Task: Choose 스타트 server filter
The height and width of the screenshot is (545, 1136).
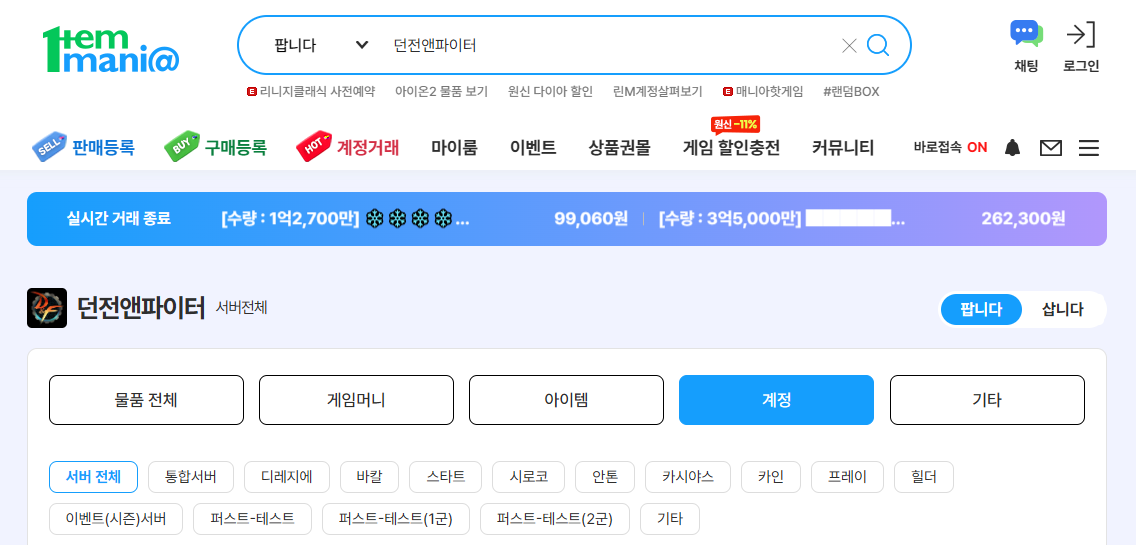Action: [446, 477]
